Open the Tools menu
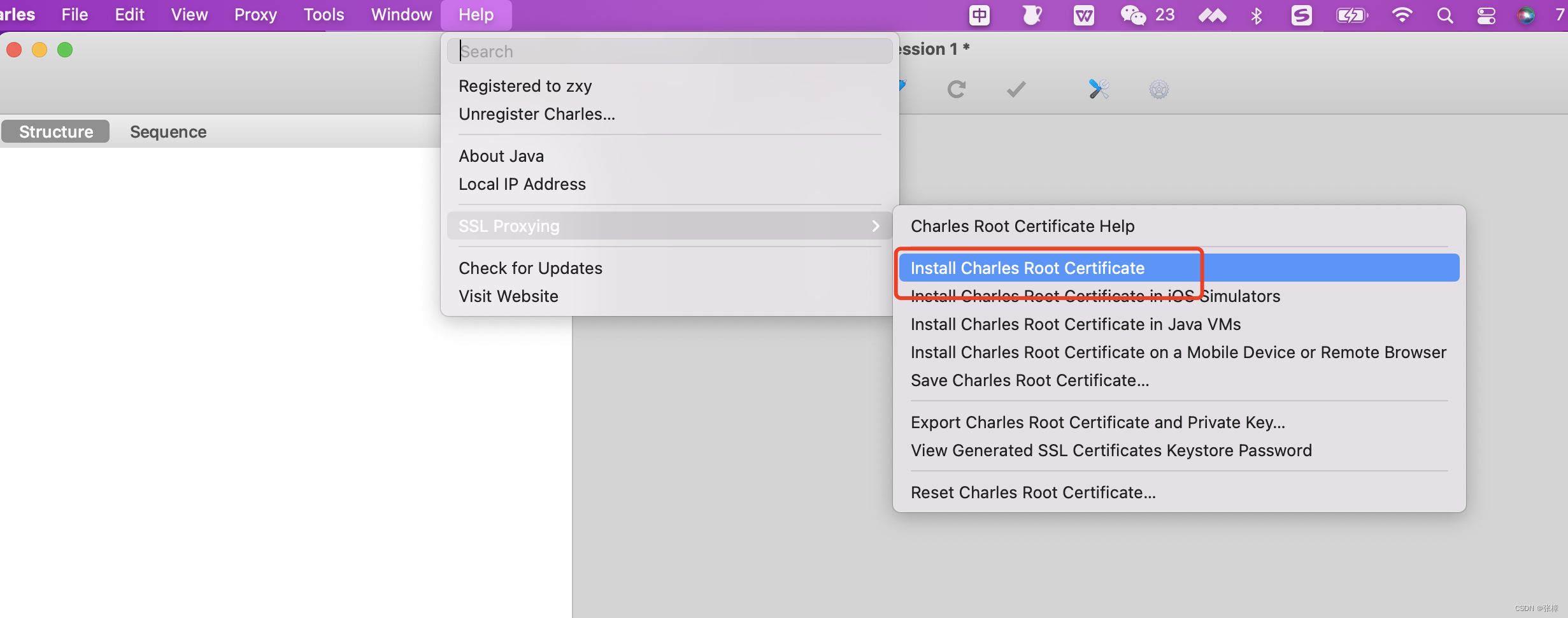This screenshot has width=1568, height=618. 324,15
